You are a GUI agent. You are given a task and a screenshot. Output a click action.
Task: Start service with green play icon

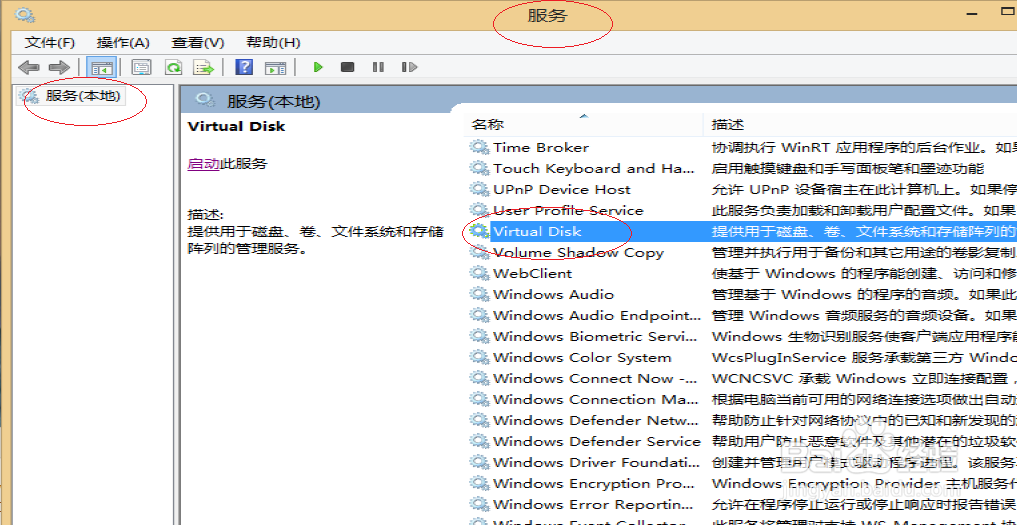click(318, 67)
